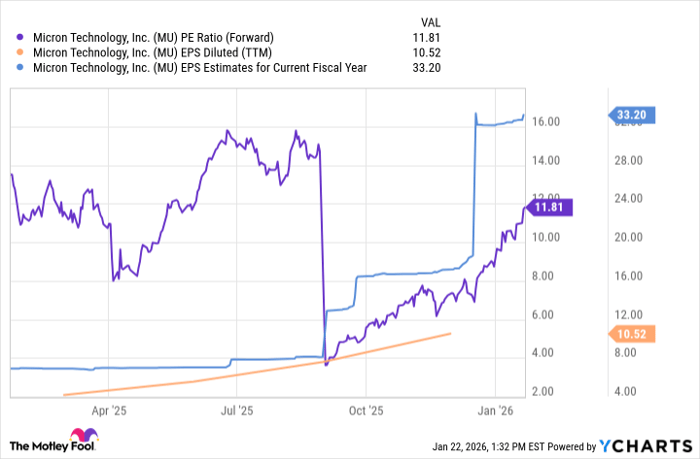Viewport: 700px width, 459px height.
Task: Click the 14.00 left y-axis label
Action: point(546,160)
